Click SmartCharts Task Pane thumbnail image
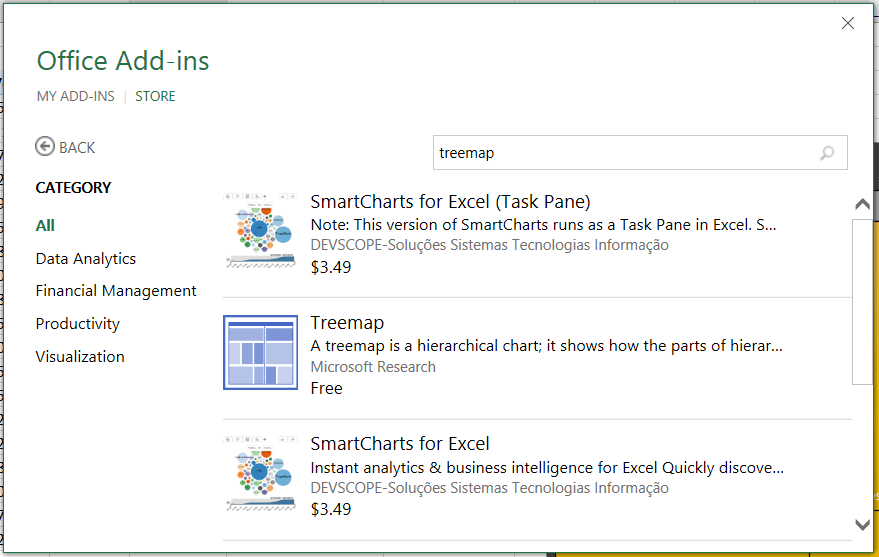The image size is (879, 557). pyautogui.click(x=260, y=231)
